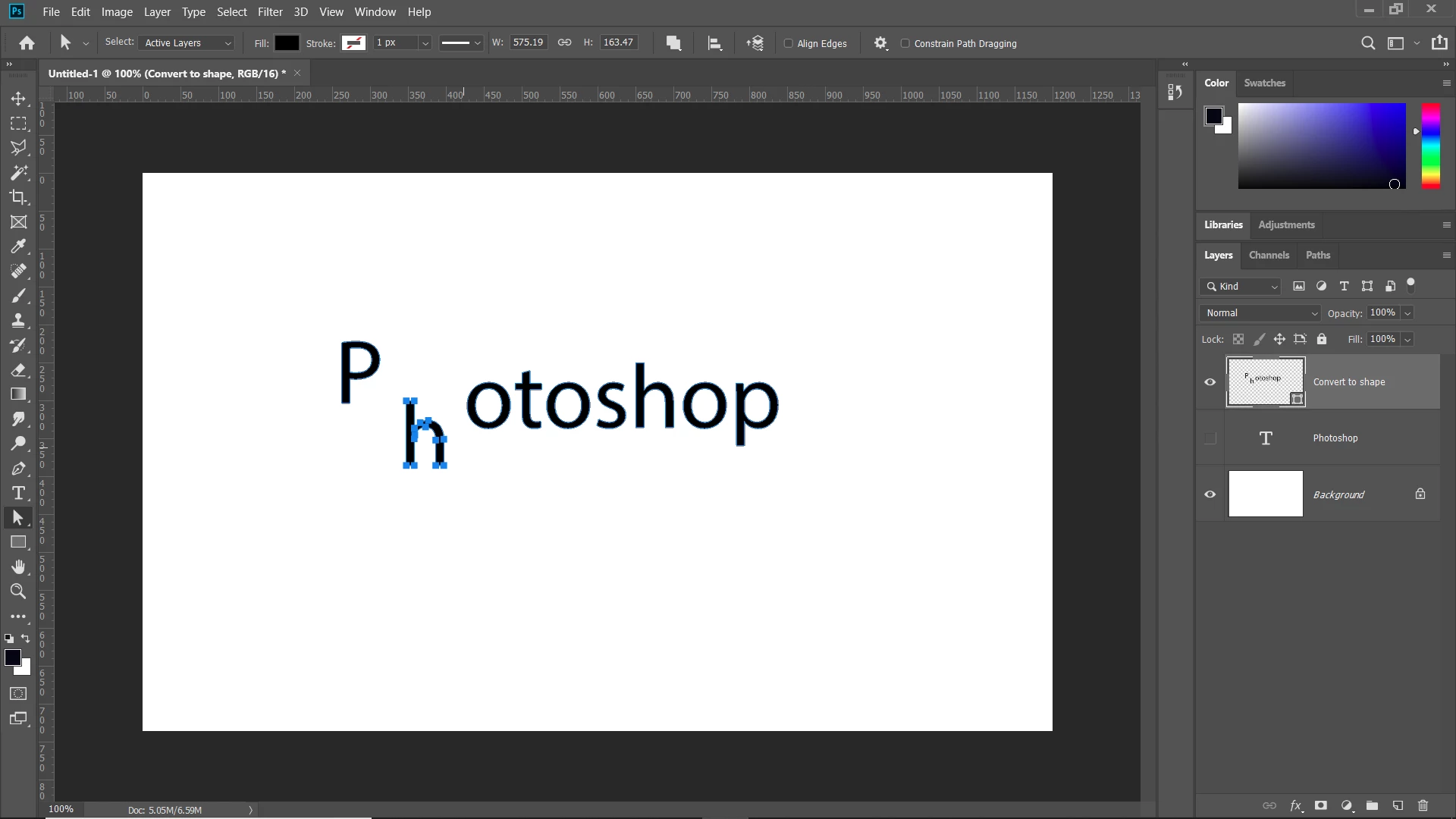1456x819 pixels.
Task: Open the Swatches panel tab
Action: (x=1264, y=83)
